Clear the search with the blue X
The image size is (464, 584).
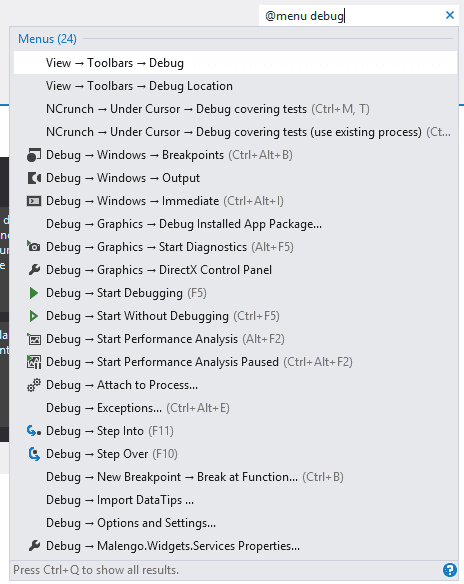pyautogui.click(x=450, y=15)
